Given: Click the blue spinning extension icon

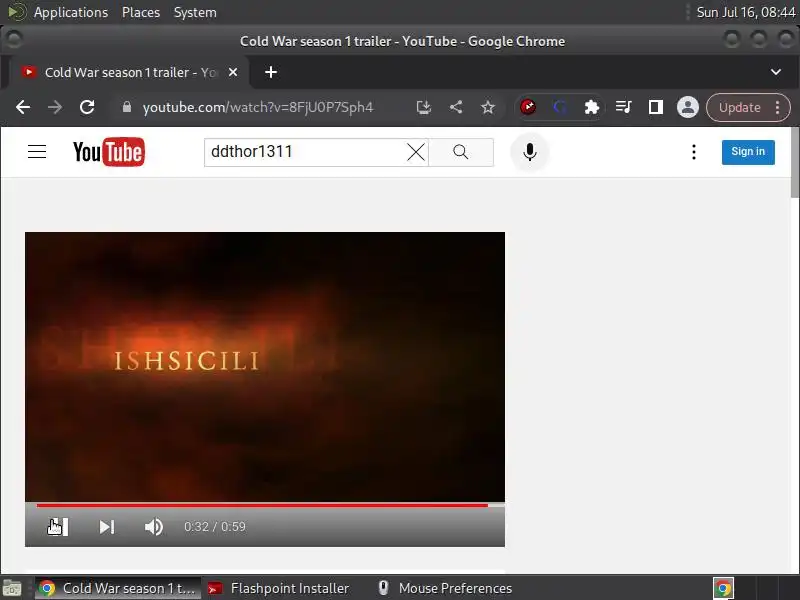Looking at the screenshot, I should 560,107.
